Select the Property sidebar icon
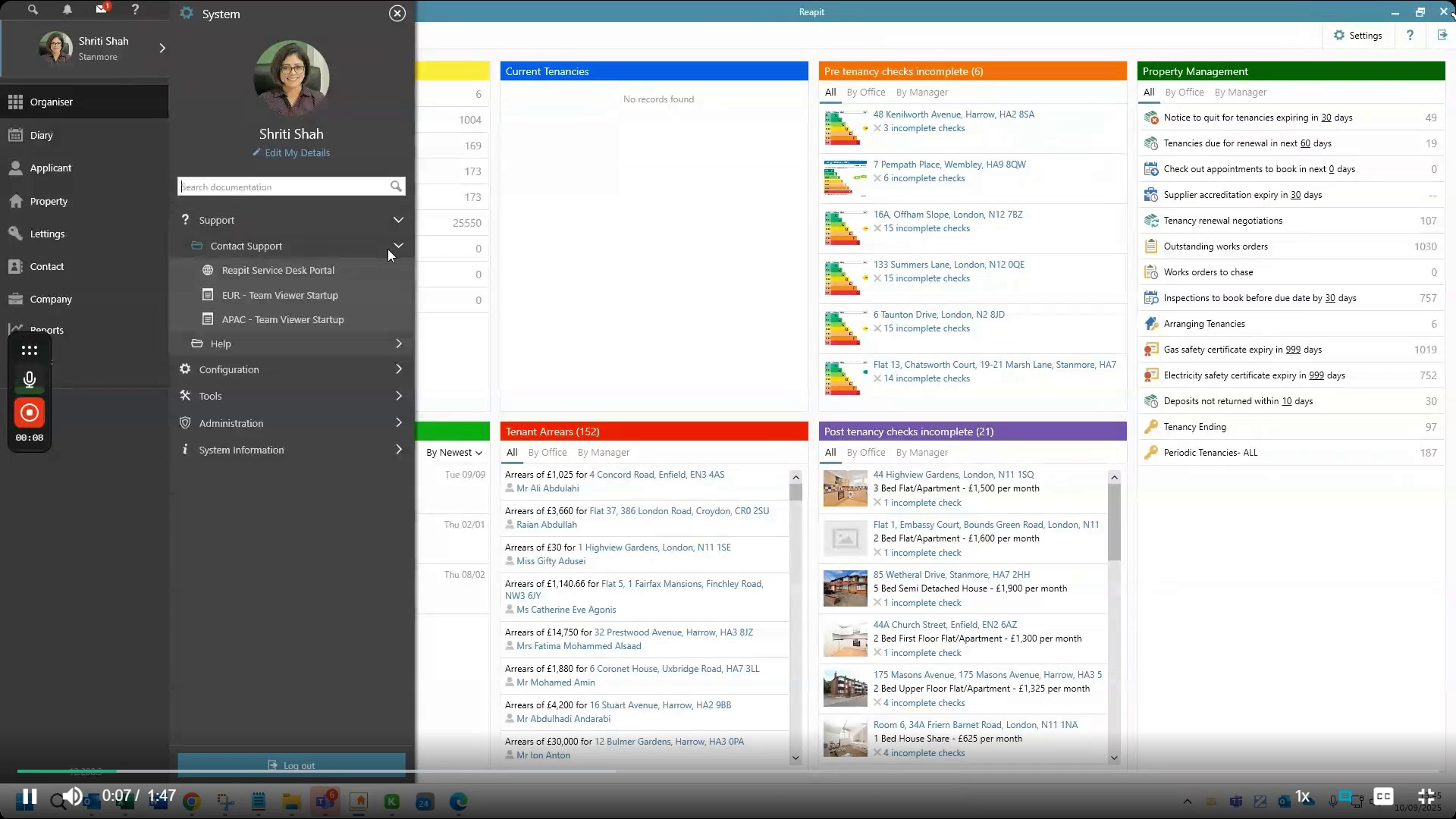 pos(48,201)
